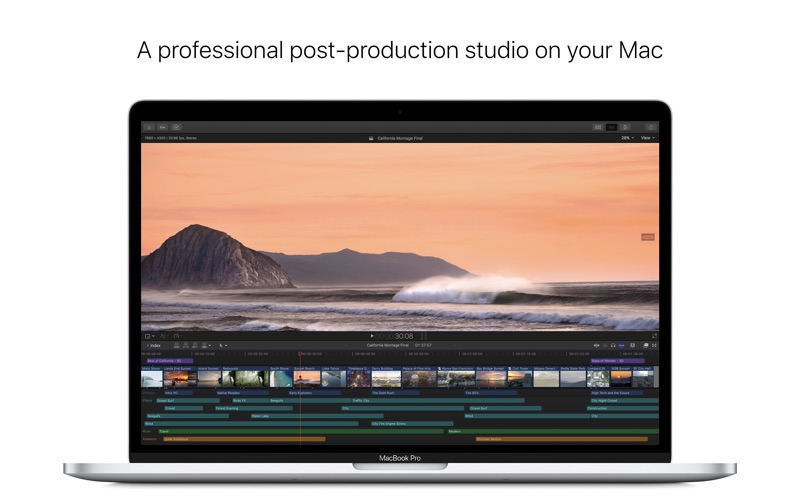Select the Forest Evening audio clip
The width and height of the screenshot is (800, 500).
point(254,408)
